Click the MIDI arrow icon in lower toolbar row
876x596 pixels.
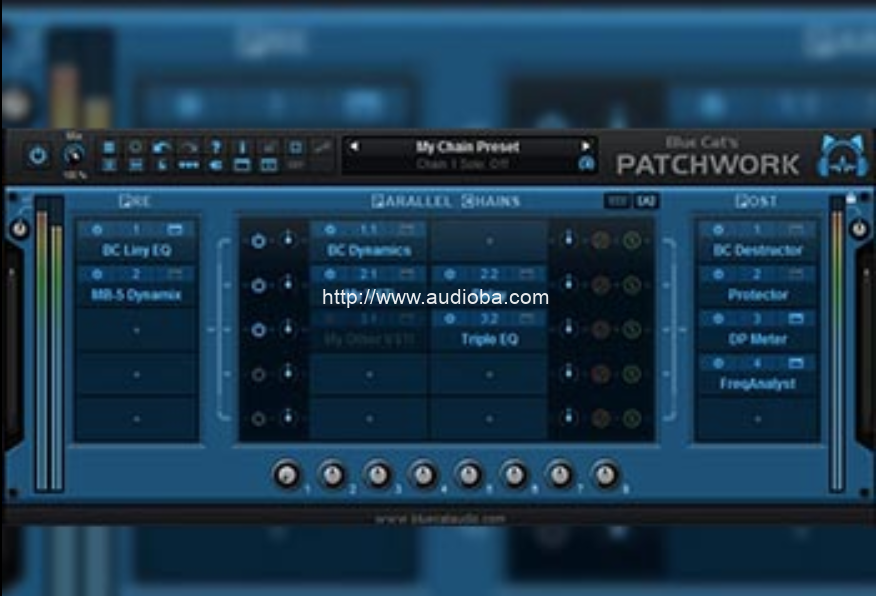point(216,165)
